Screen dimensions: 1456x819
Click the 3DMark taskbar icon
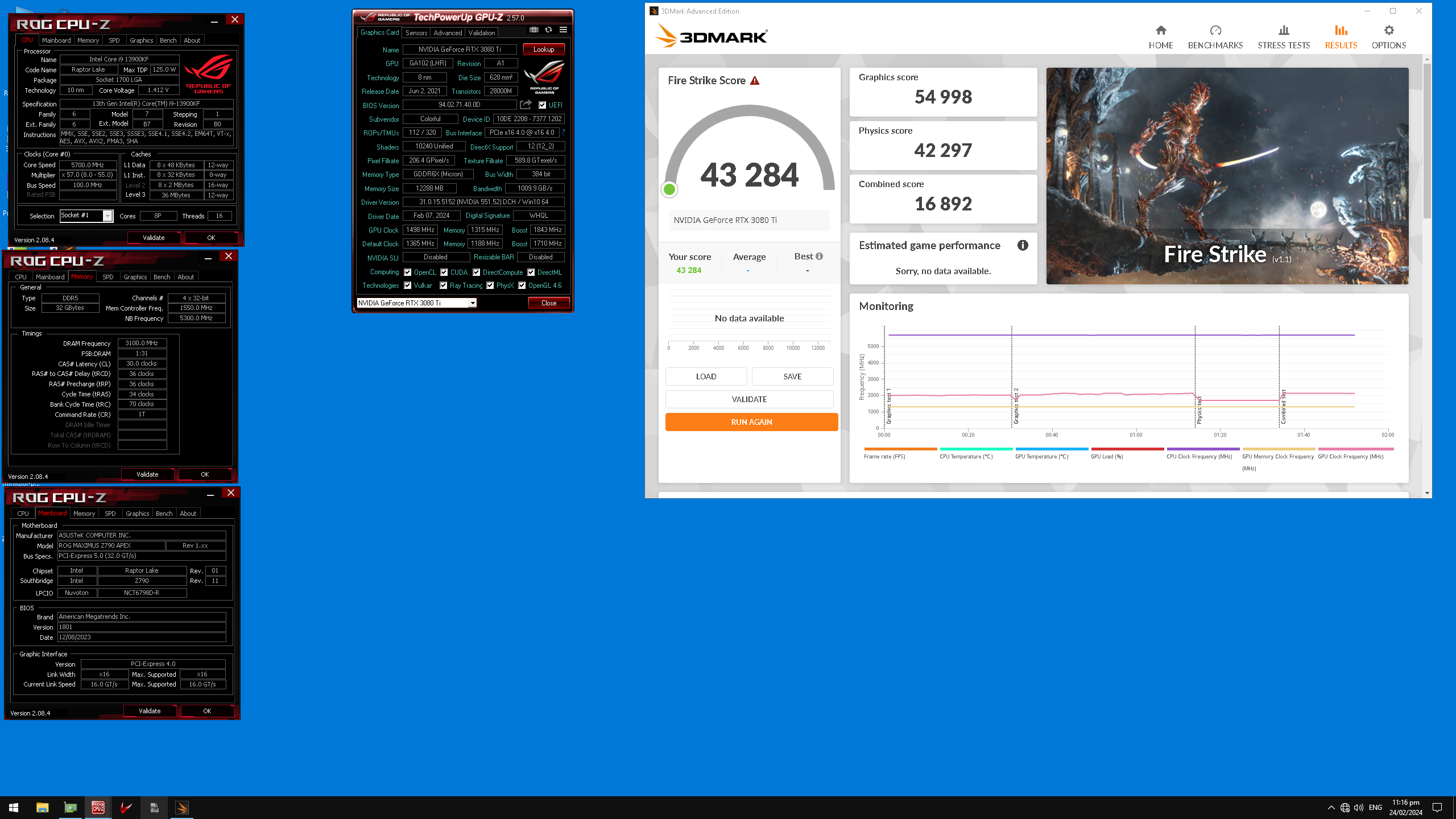(x=182, y=808)
